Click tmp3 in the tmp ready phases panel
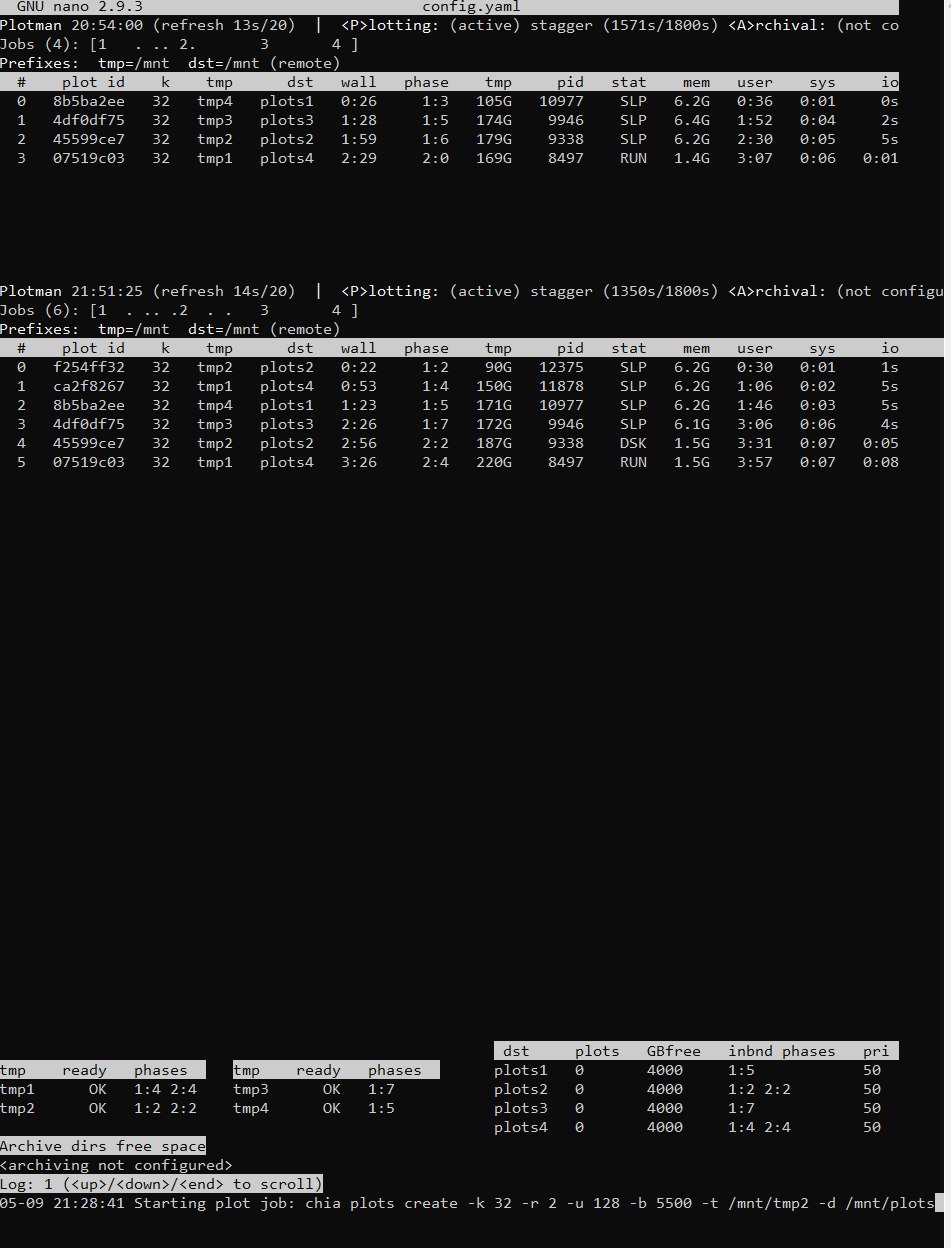The image size is (951, 1248). click(x=251, y=1089)
